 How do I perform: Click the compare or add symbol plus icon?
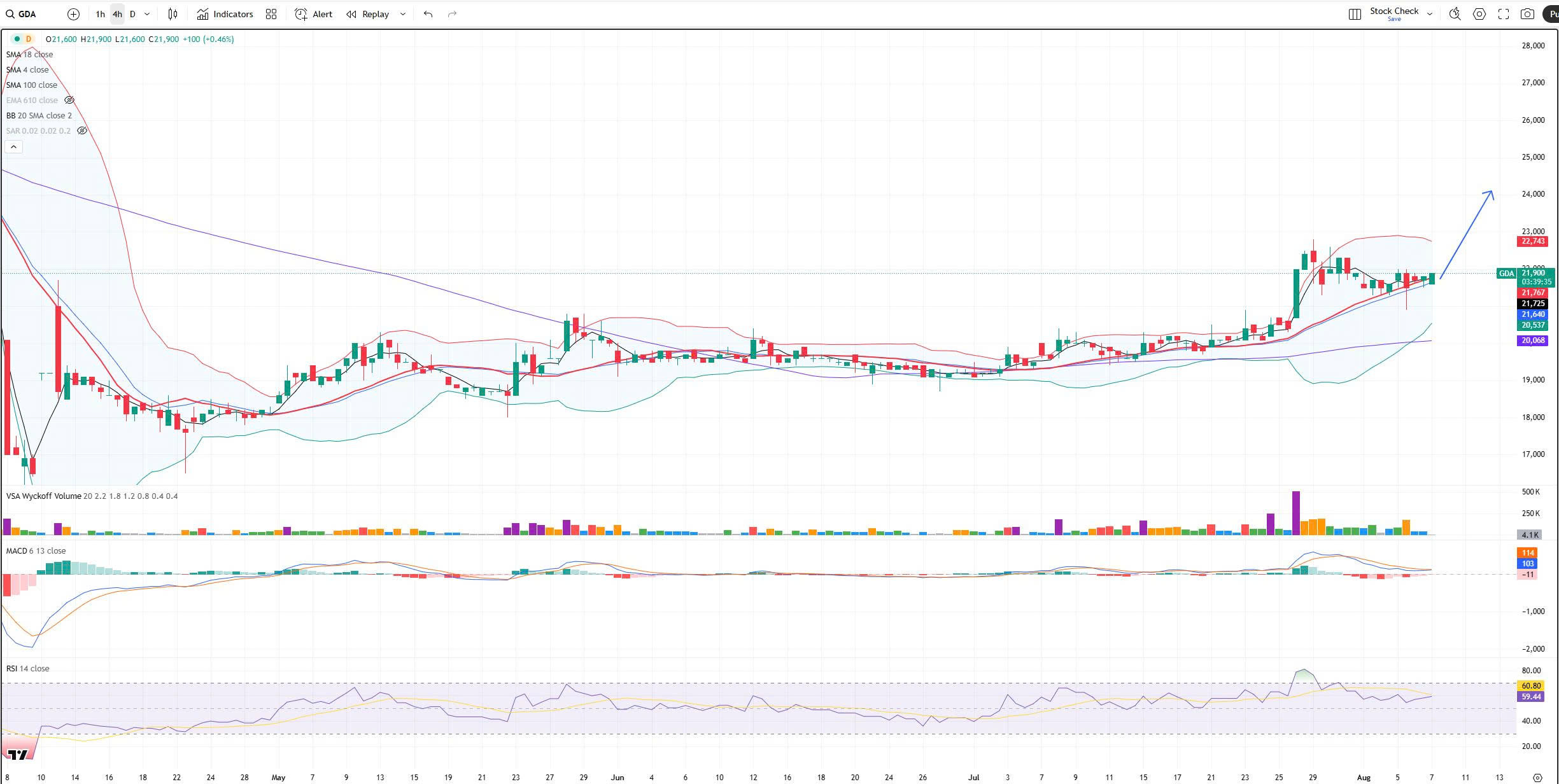(73, 14)
